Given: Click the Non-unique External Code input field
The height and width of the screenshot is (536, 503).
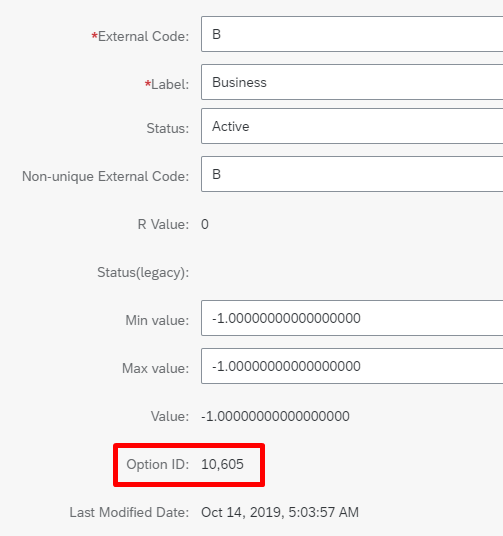Looking at the screenshot, I should [x=352, y=174].
